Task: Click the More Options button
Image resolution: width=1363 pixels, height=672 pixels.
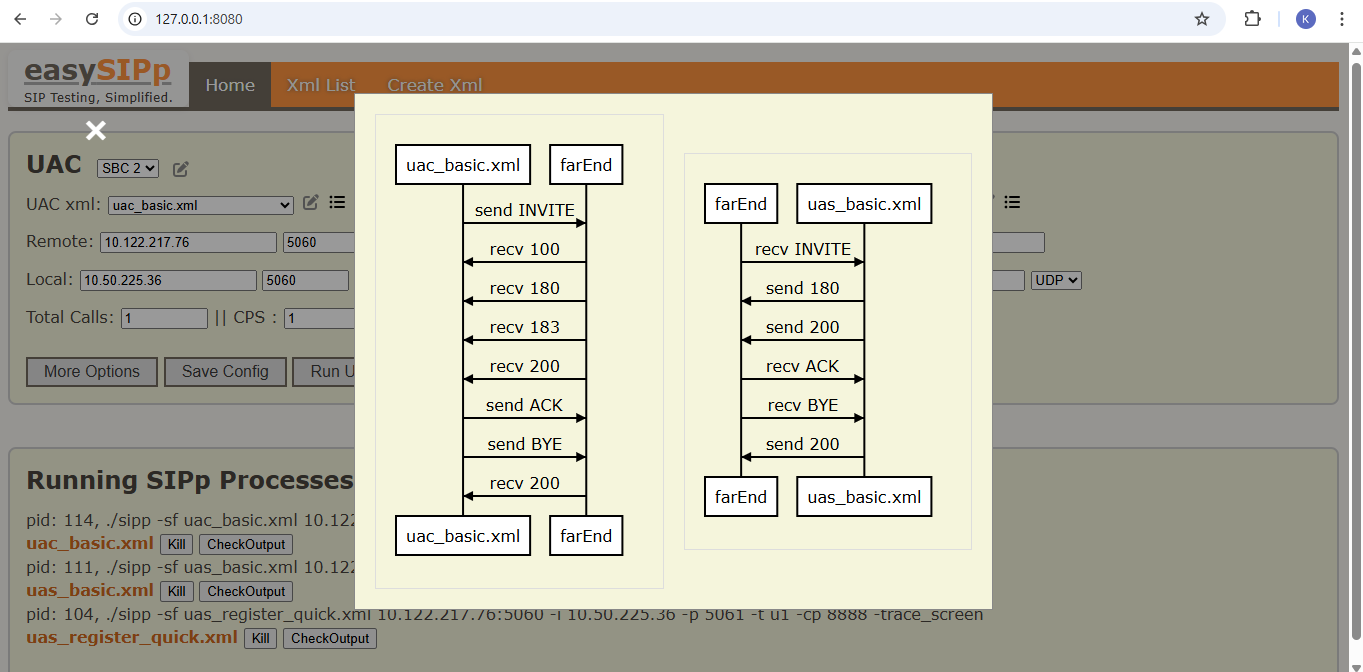Action: 92,372
